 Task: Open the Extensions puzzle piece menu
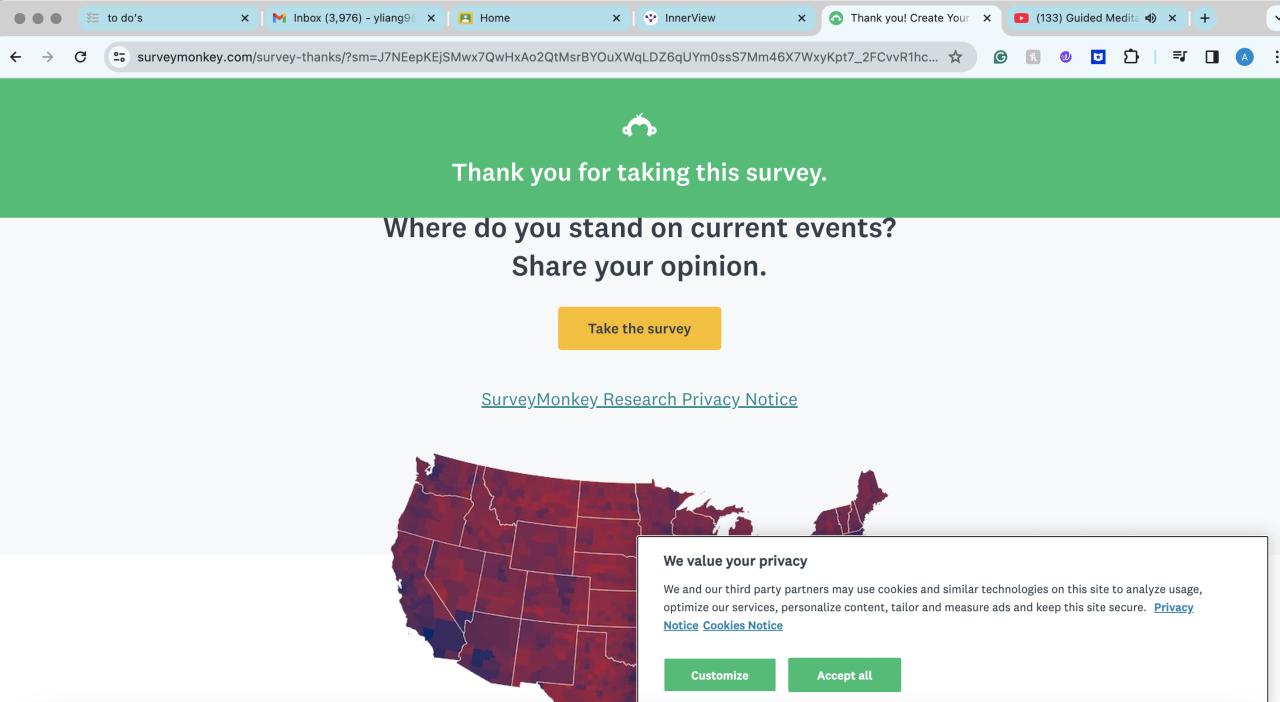click(x=1131, y=57)
